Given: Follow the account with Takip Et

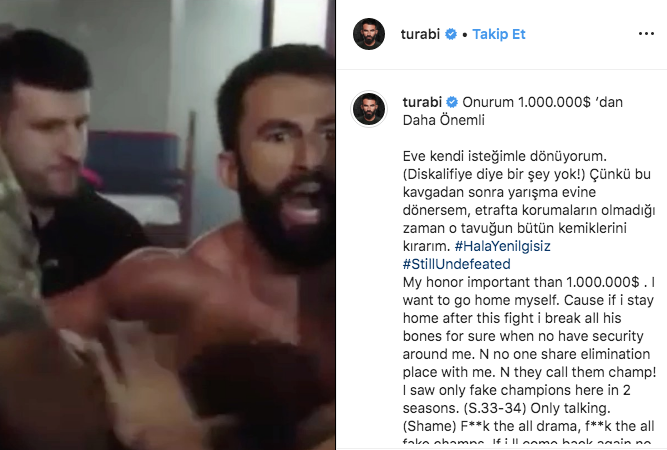Looking at the screenshot, I should click(x=499, y=34).
